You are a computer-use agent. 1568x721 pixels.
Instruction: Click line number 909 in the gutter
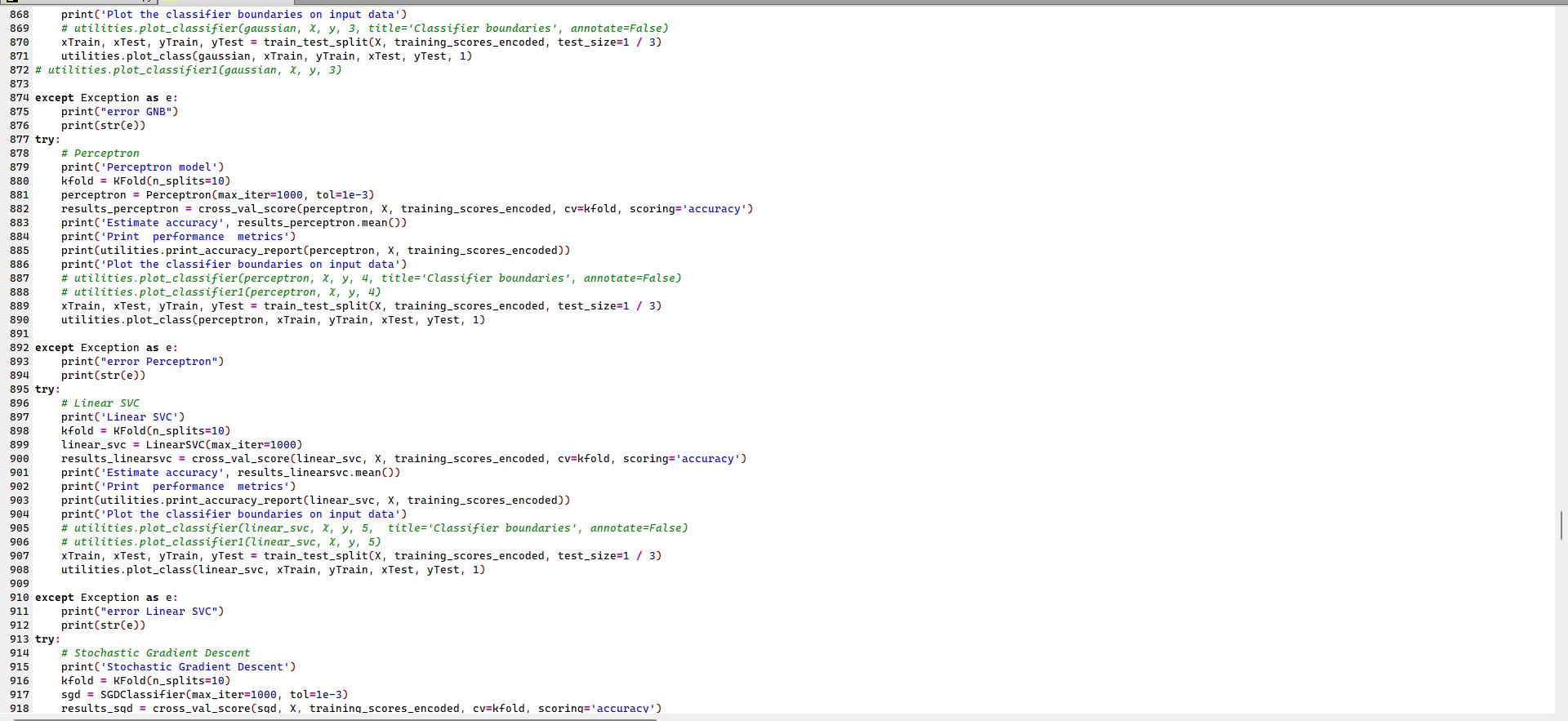tap(20, 584)
